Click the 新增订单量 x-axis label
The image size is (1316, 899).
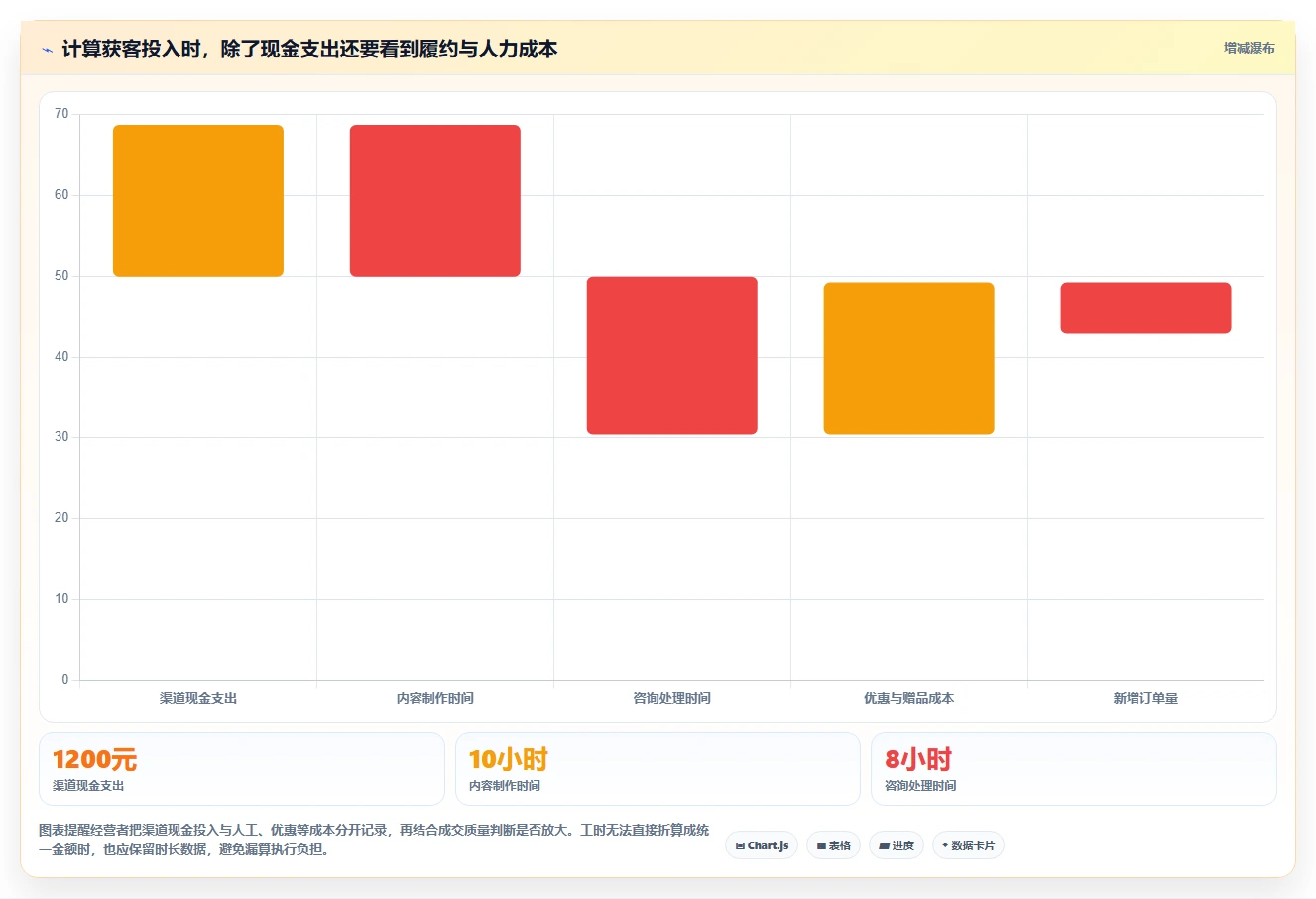[x=1145, y=698]
